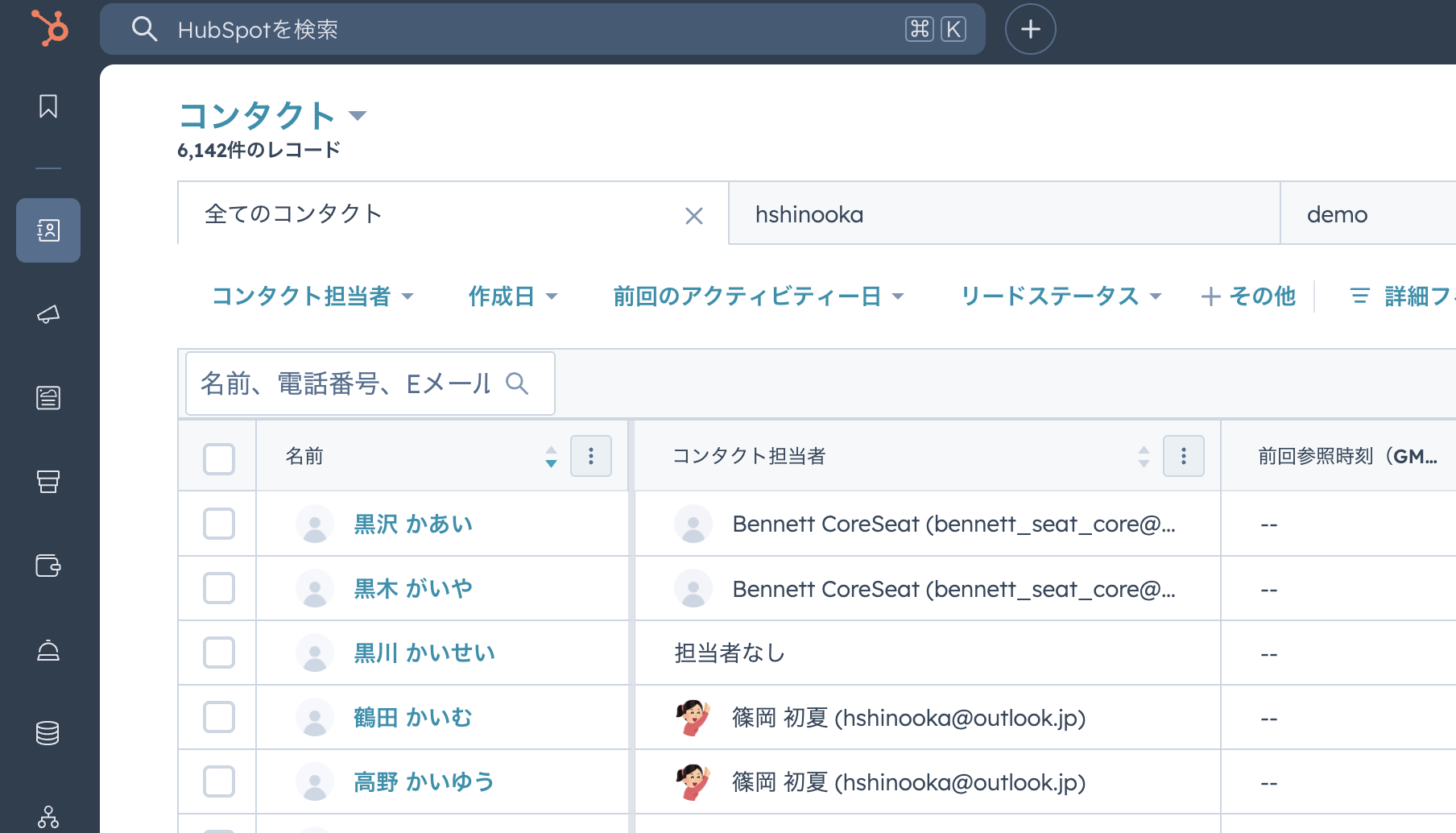Toggle the select-all checkbox in header
Image resolution: width=1456 pixels, height=833 pixels.
click(219, 459)
